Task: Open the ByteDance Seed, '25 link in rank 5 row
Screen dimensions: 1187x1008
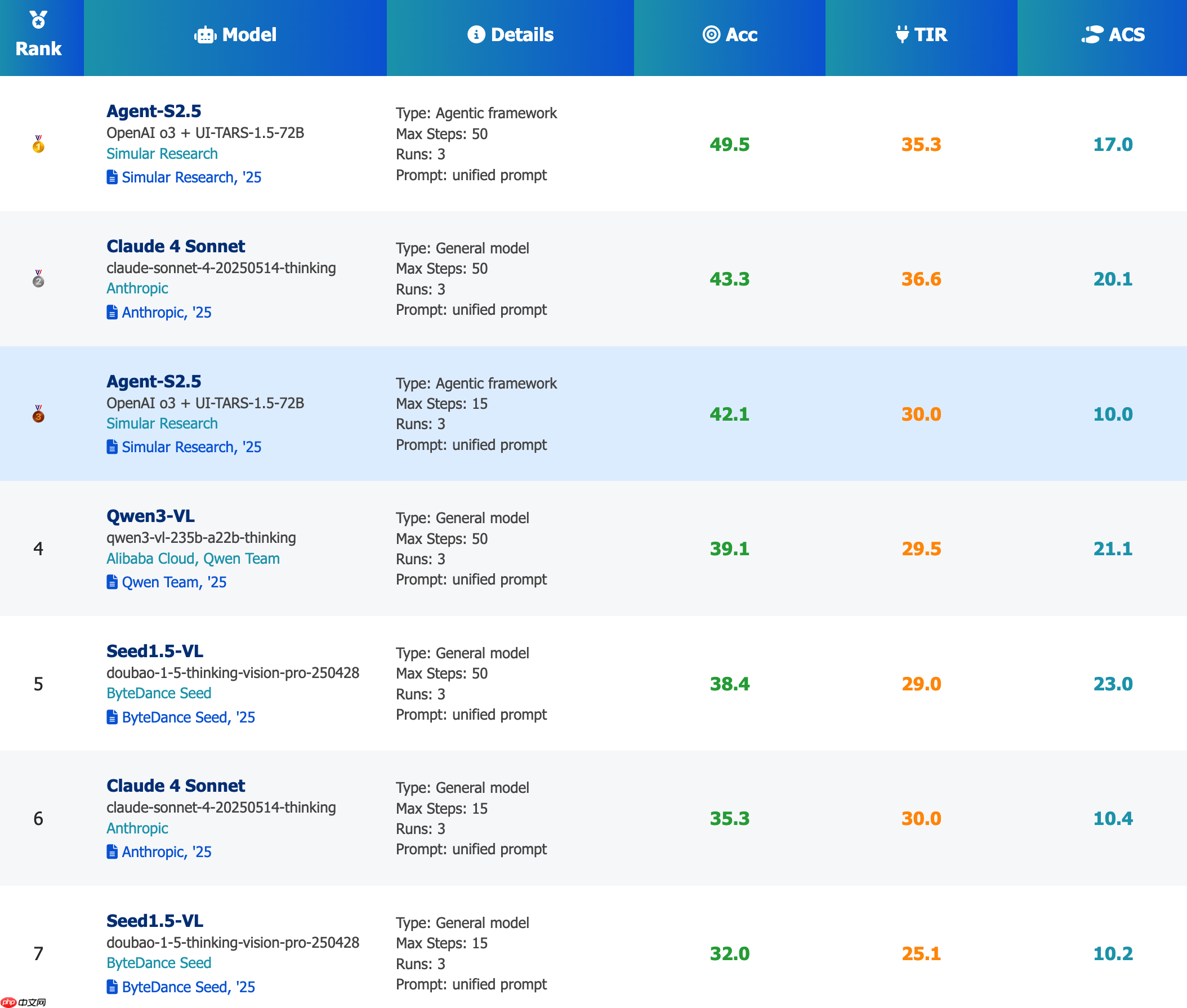Action: [x=188, y=717]
